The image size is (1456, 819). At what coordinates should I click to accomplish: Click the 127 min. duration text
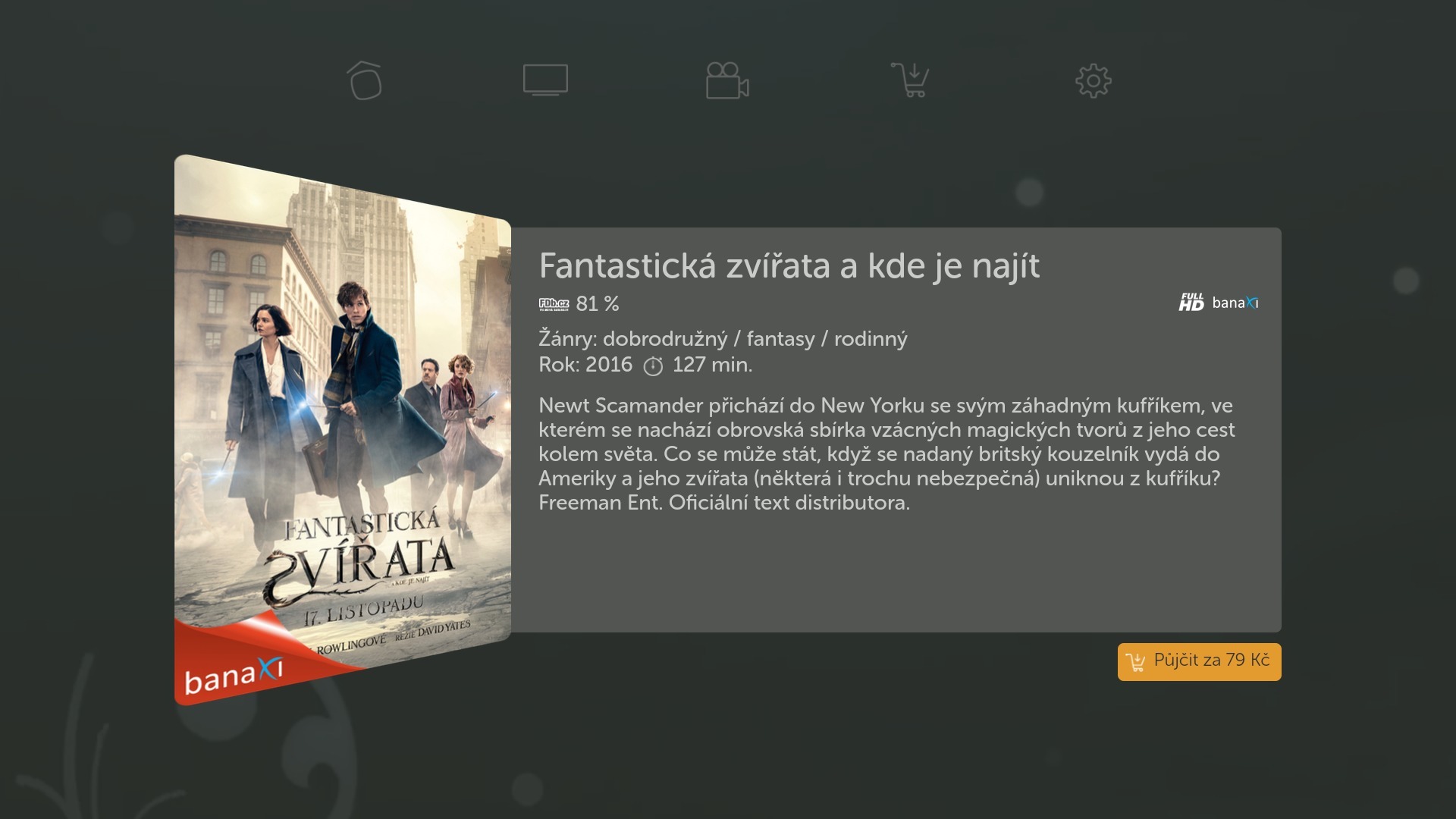(x=712, y=365)
